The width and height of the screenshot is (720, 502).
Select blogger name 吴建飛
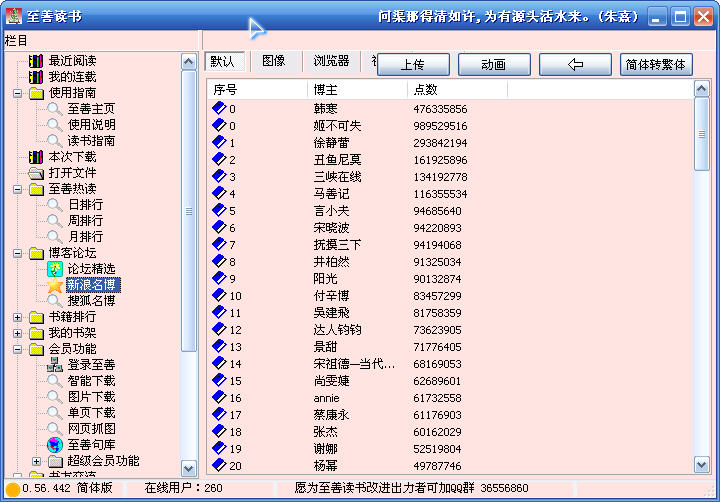pos(332,313)
